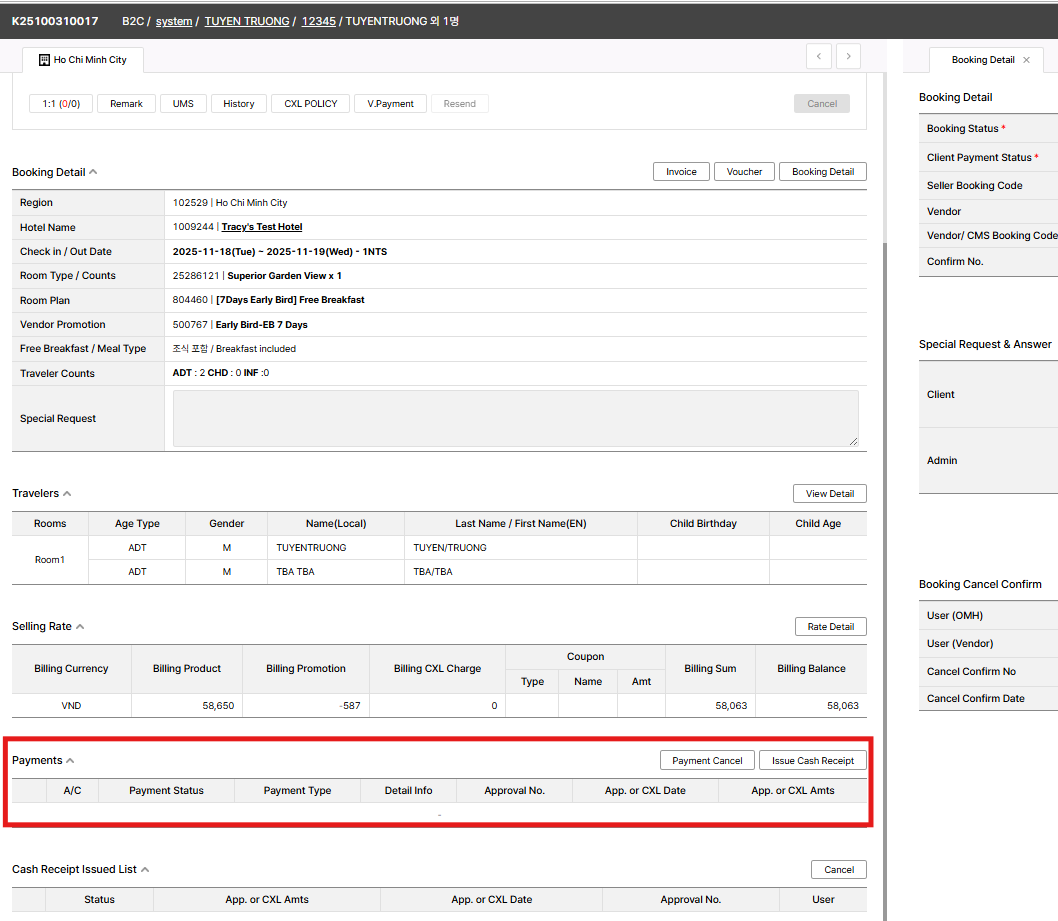This screenshot has width=1058, height=921.
Task: Collapse the Selling Rate section
Action: point(80,626)
